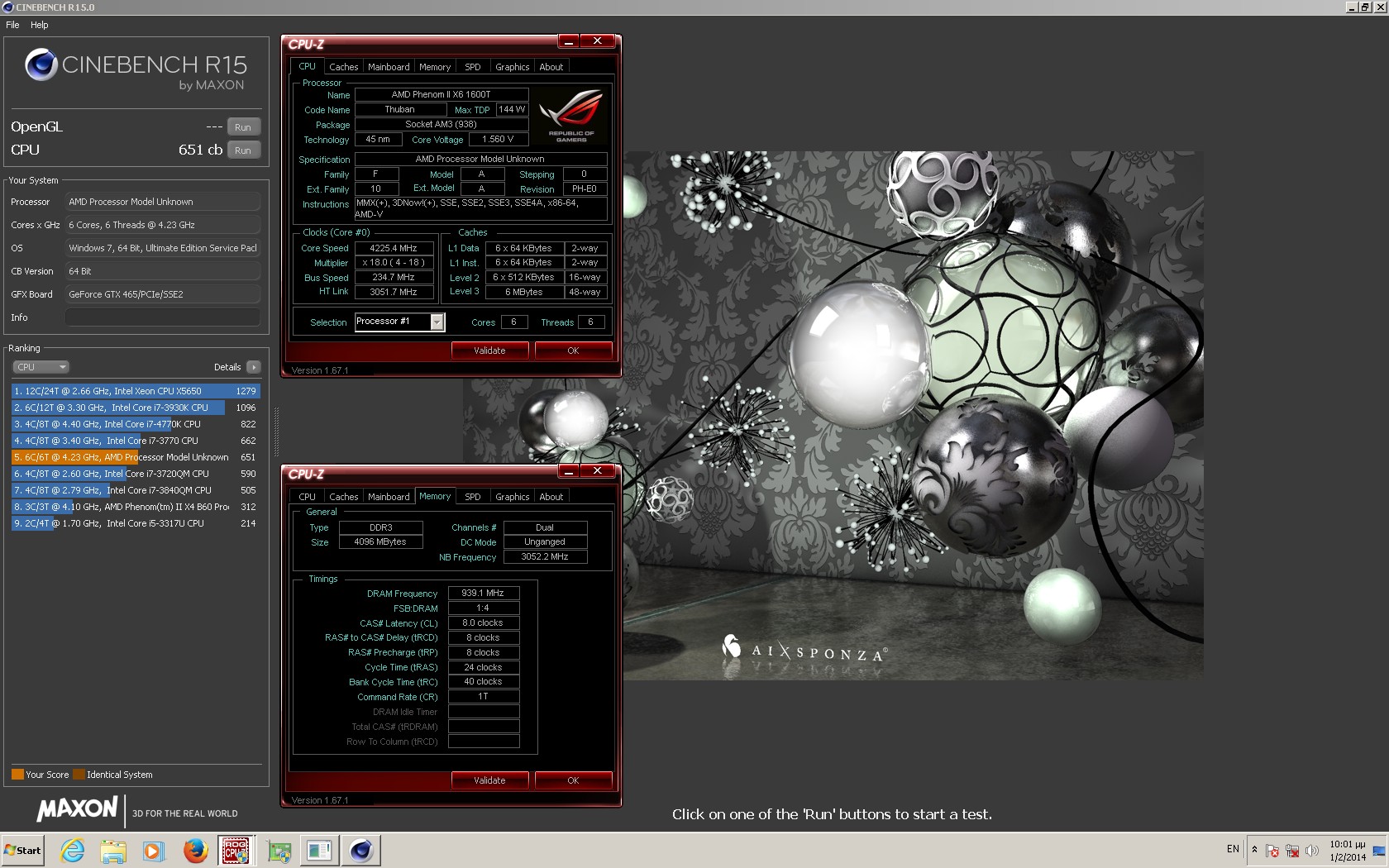Select ranking row AMD Phenom II X4 B60
The height and width of the screenshot is (868, 1389).
pos(136,507)
